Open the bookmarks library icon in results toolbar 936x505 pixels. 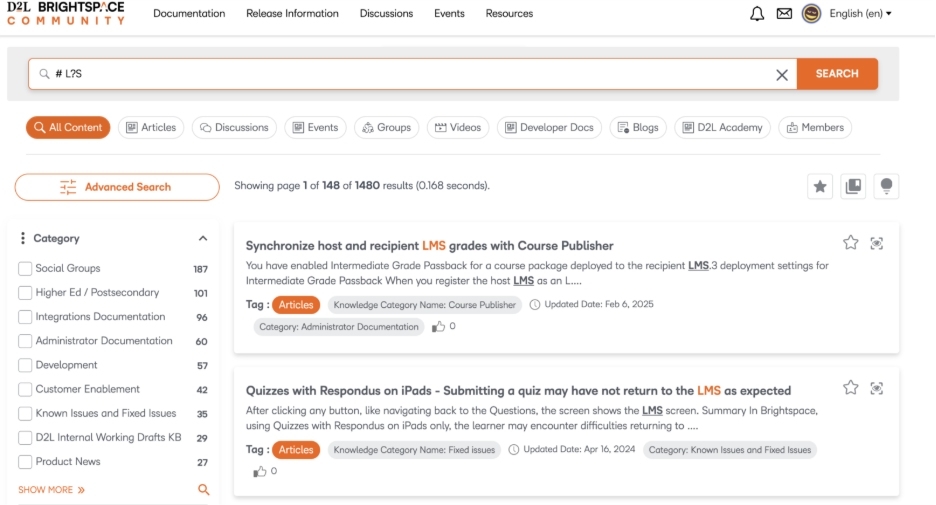click(854, 186)
